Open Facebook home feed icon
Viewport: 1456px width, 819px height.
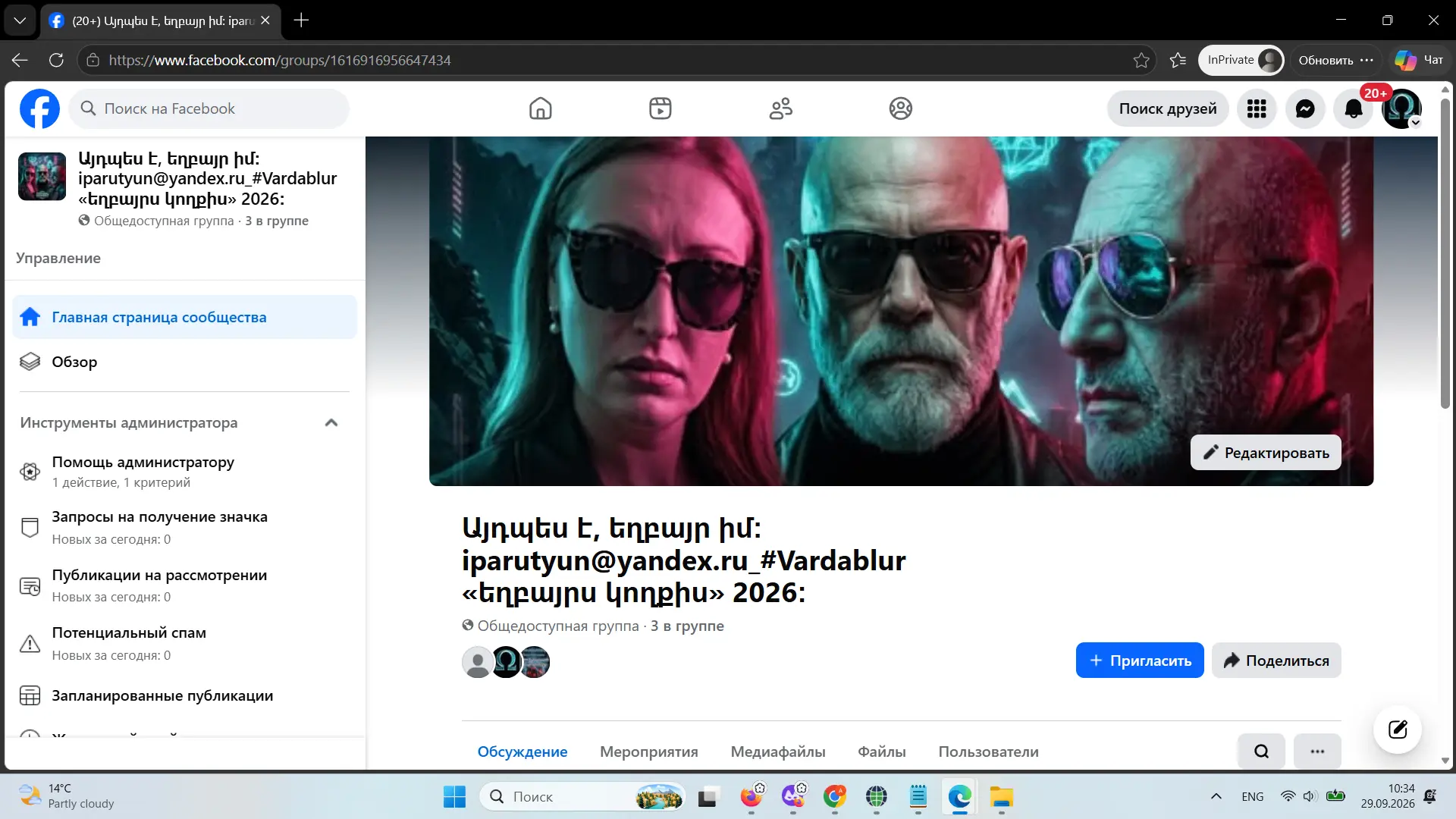pyautogui.click(x=540, y=108)
